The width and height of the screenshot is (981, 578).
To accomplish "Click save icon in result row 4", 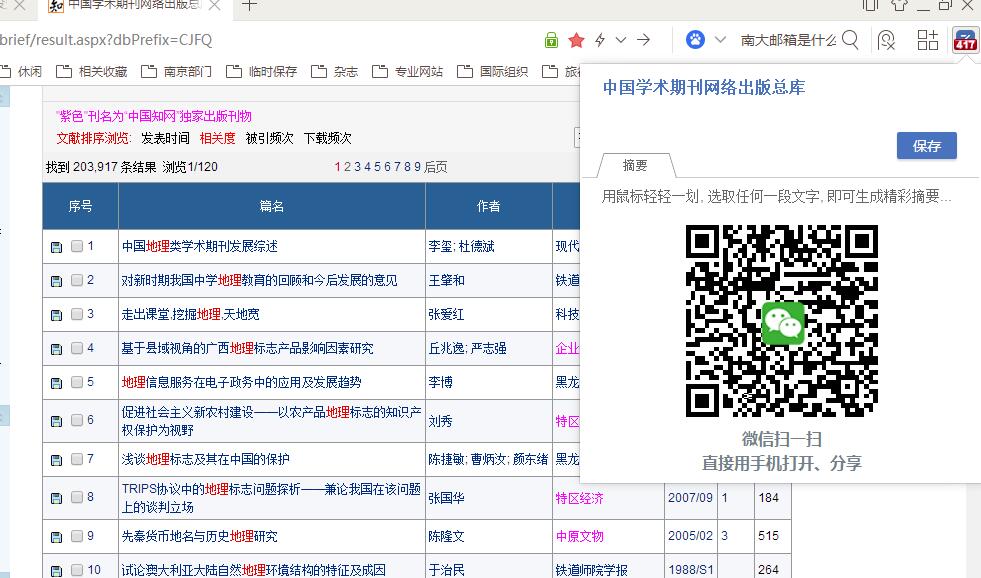I will [56, 348].
